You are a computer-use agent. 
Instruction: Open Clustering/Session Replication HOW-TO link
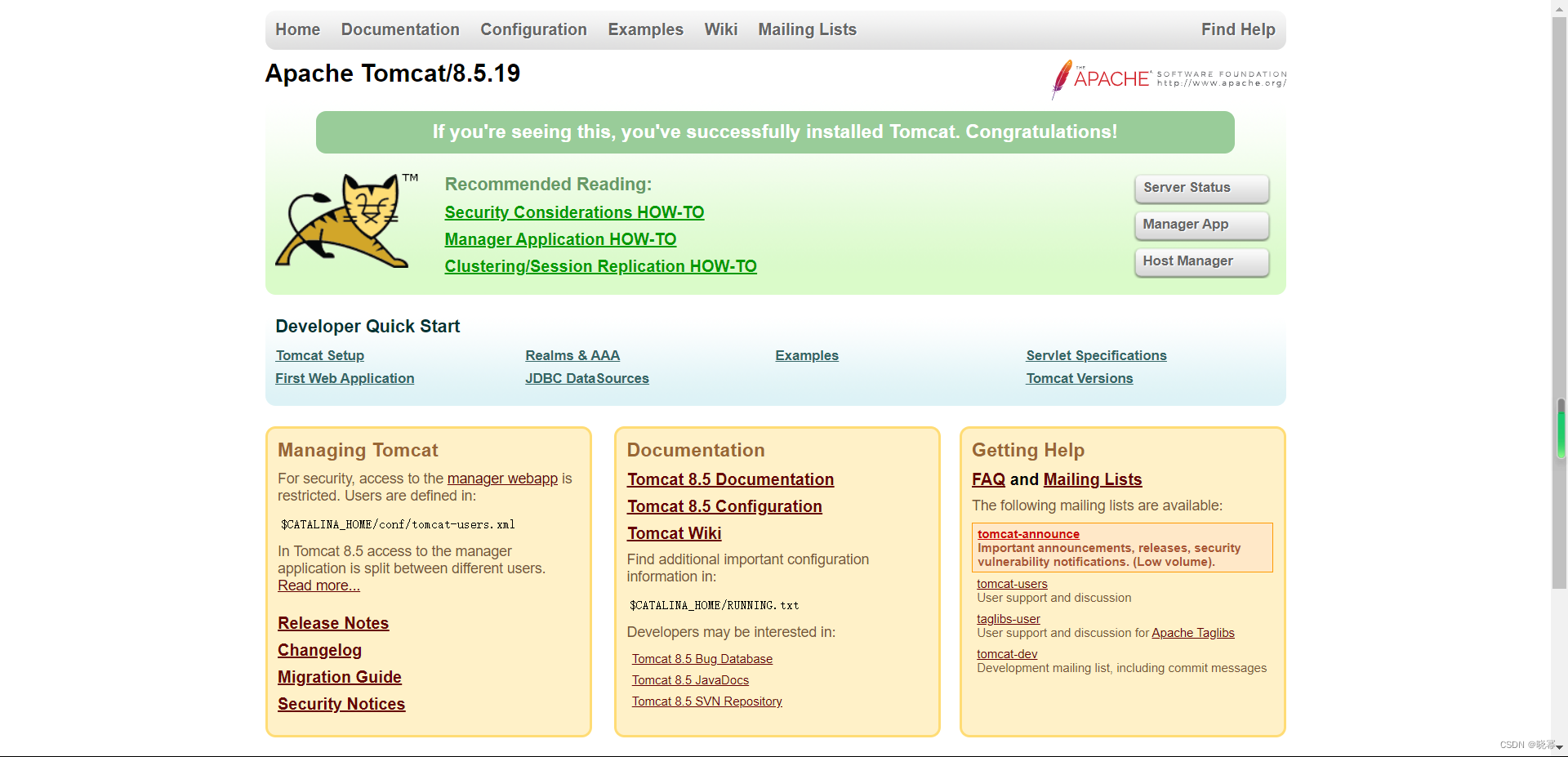coord(600,266)
